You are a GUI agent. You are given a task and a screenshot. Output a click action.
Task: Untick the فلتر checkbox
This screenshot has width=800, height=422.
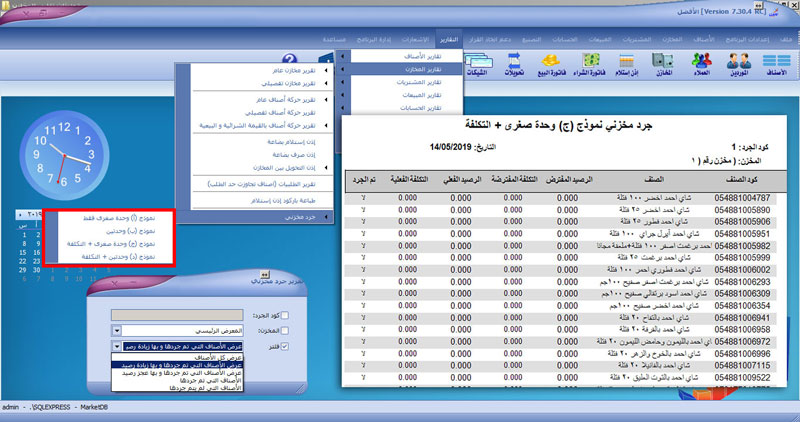285,346
